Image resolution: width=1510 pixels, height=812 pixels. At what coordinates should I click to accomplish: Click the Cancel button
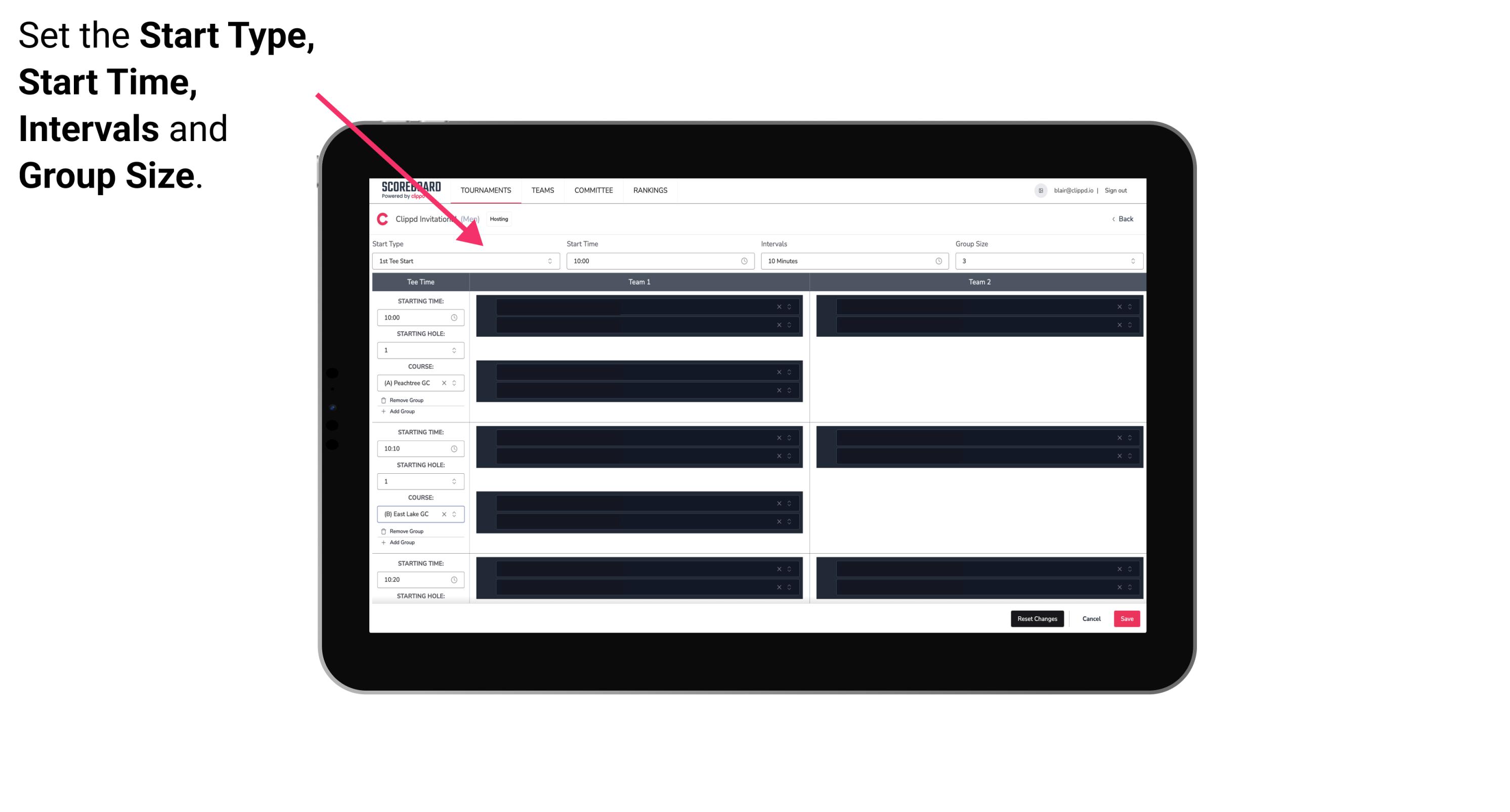point(1090,618)
